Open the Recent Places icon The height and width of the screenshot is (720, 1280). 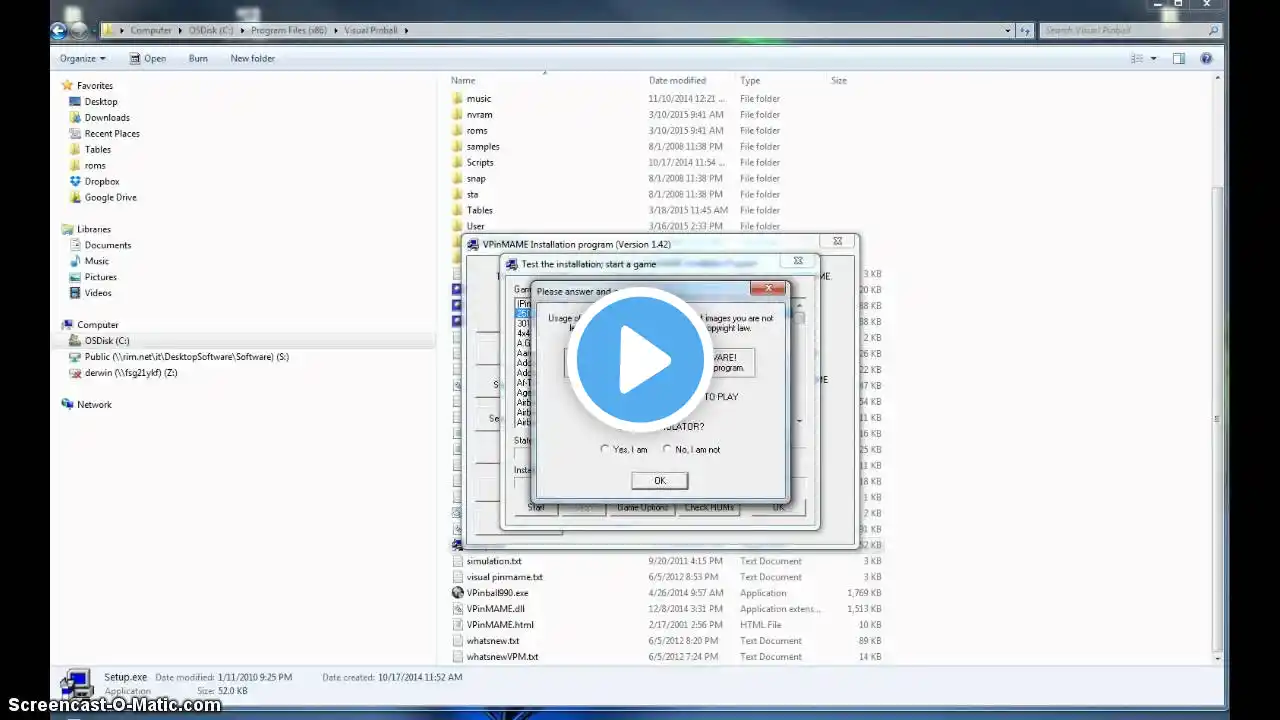[x=75, y=134]
